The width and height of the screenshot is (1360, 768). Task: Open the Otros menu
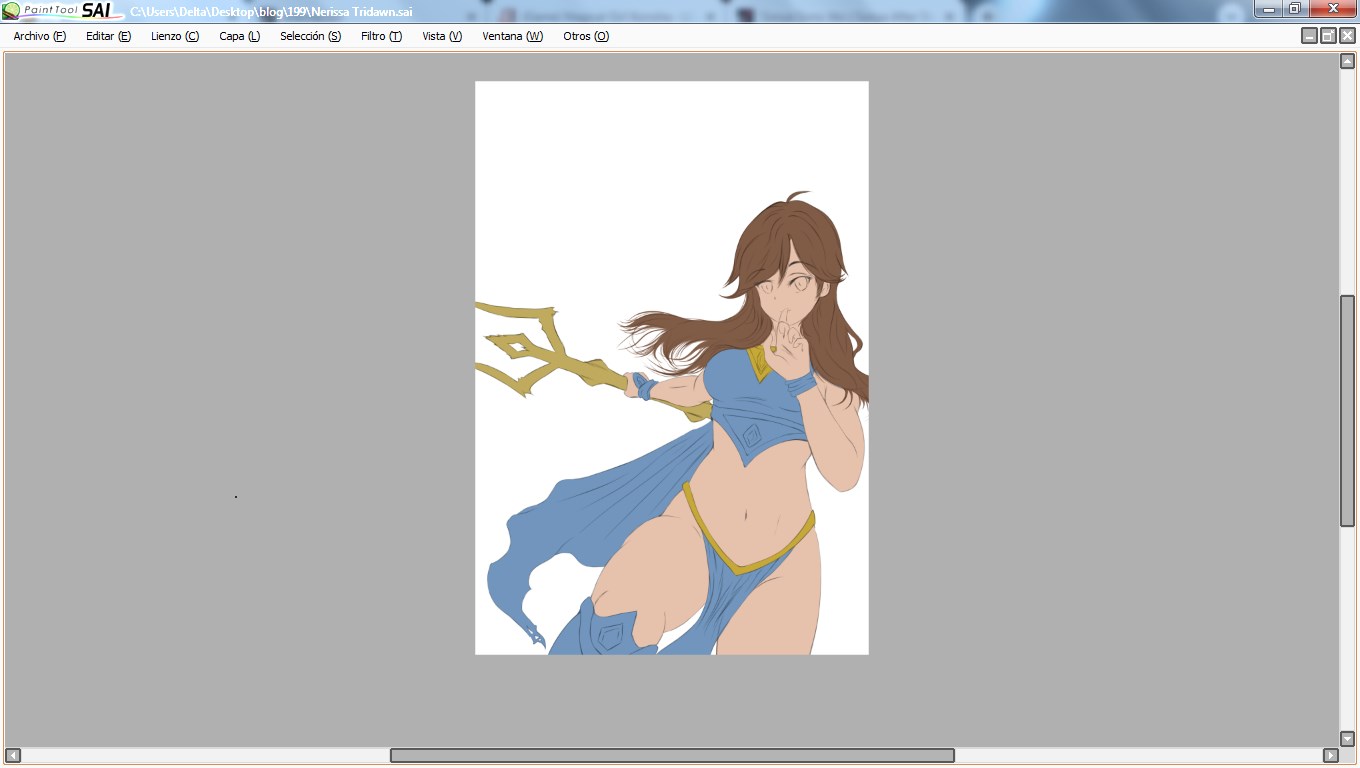(x=585, y=36)
